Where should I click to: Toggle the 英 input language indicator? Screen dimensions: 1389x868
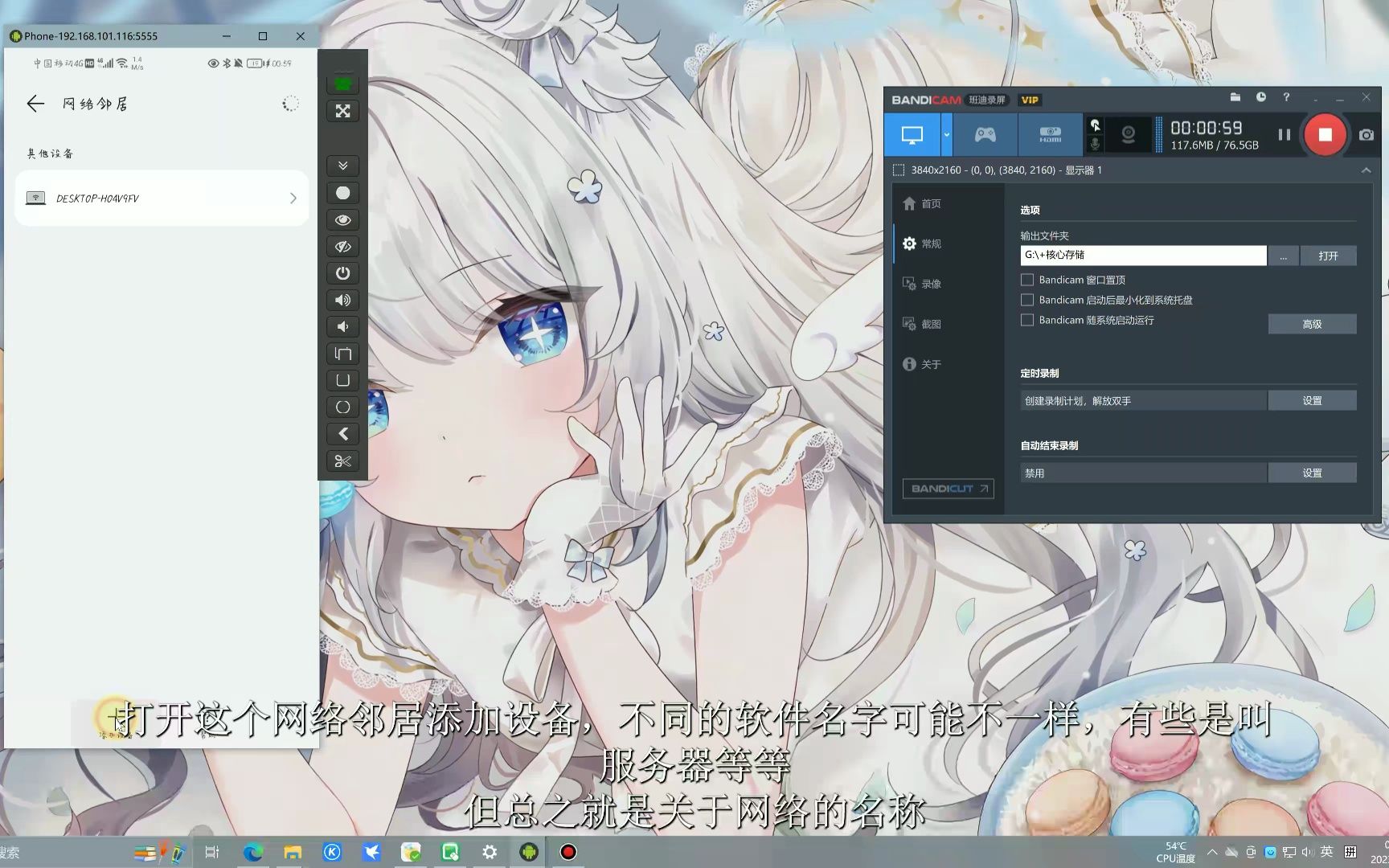[1327, 852]
